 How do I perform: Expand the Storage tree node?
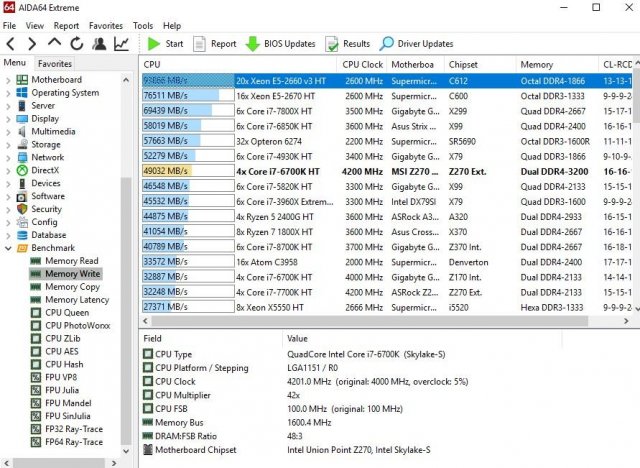[9, 145]
